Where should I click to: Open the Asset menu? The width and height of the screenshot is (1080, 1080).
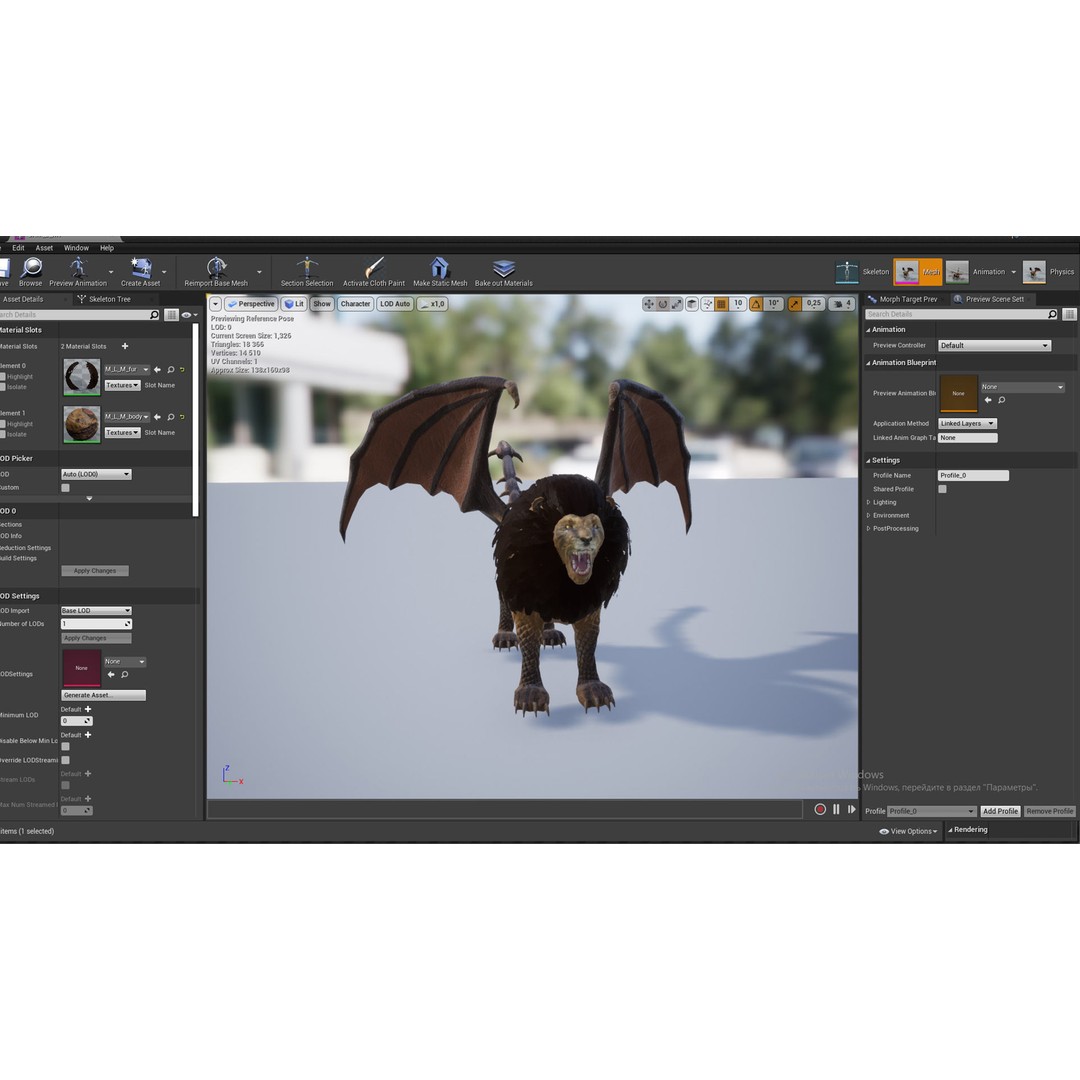[44, 248]
